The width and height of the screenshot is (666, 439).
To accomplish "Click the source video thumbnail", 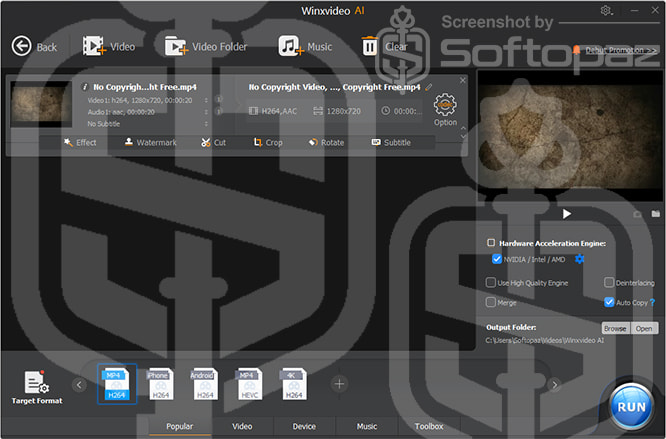I will click(41, 104).
